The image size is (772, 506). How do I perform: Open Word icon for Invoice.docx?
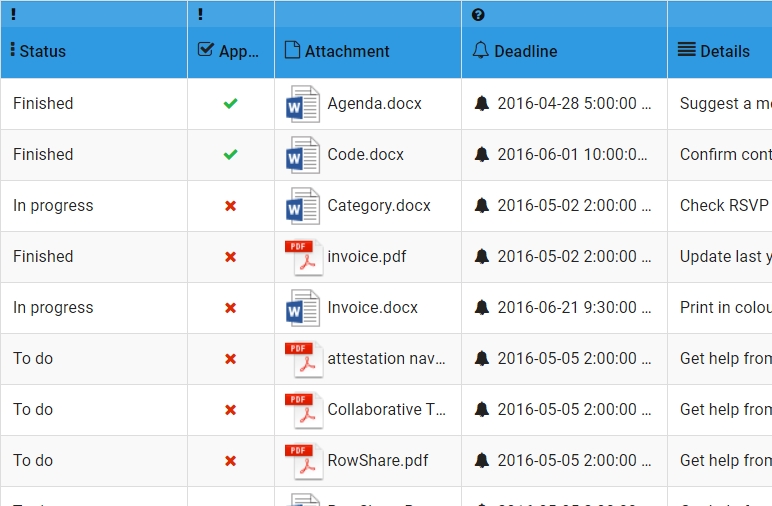(x=303, y=308)
